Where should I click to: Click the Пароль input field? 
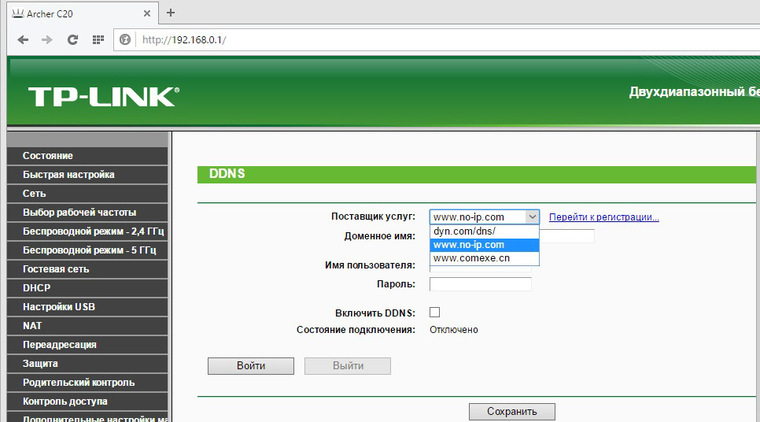pos(480,284)
